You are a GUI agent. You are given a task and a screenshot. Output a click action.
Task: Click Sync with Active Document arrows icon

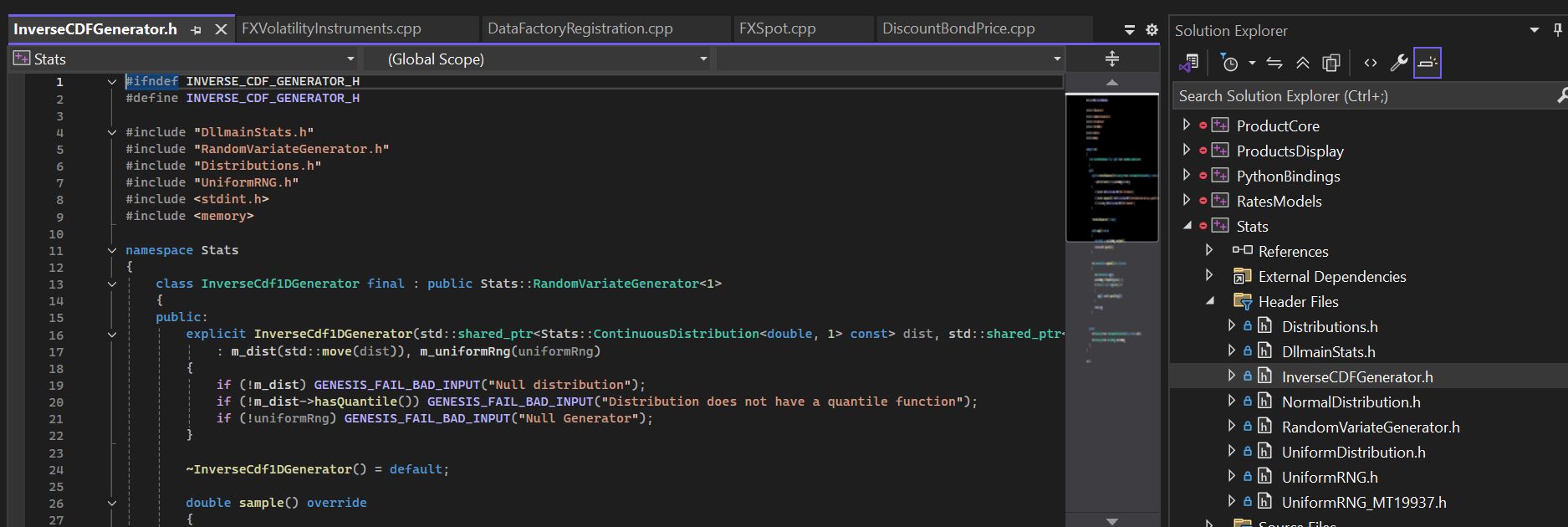tap(1274, 63)
